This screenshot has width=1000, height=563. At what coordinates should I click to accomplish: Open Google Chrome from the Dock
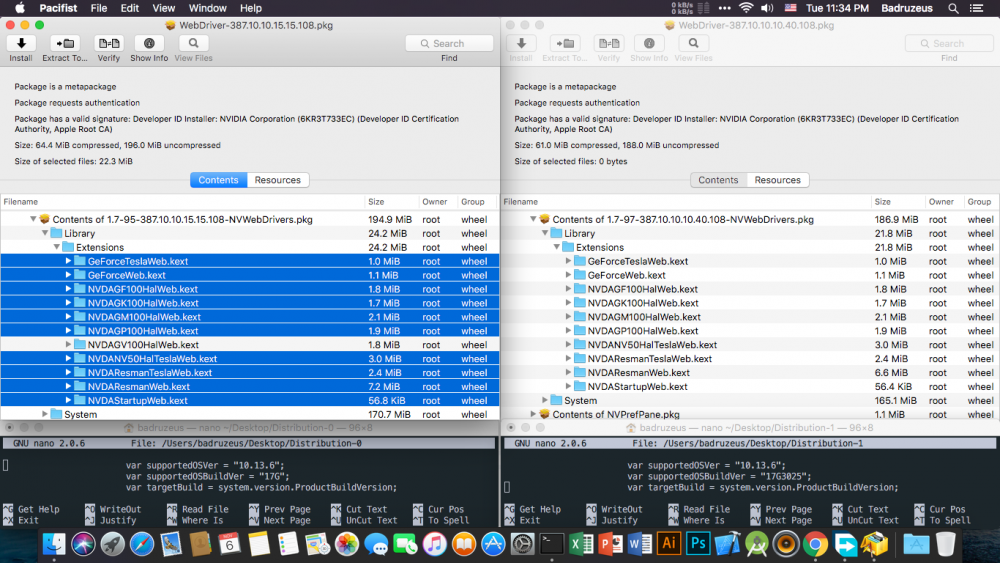[x=816, y=544]
